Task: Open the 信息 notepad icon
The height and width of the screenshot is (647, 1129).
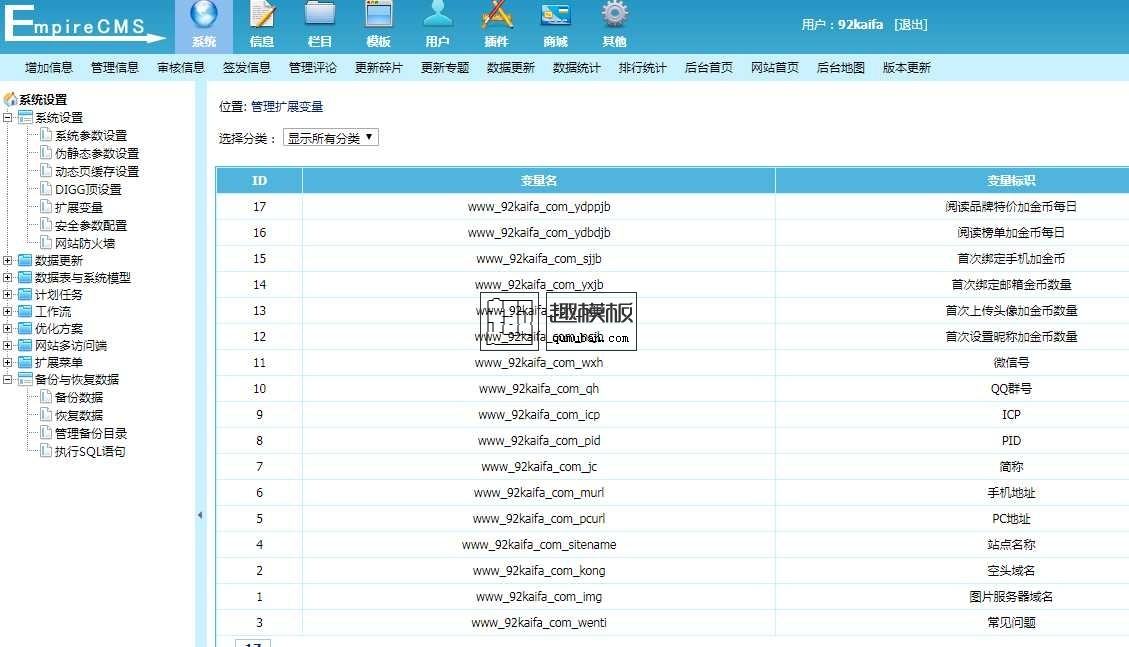Action: (x=262, y=25)
